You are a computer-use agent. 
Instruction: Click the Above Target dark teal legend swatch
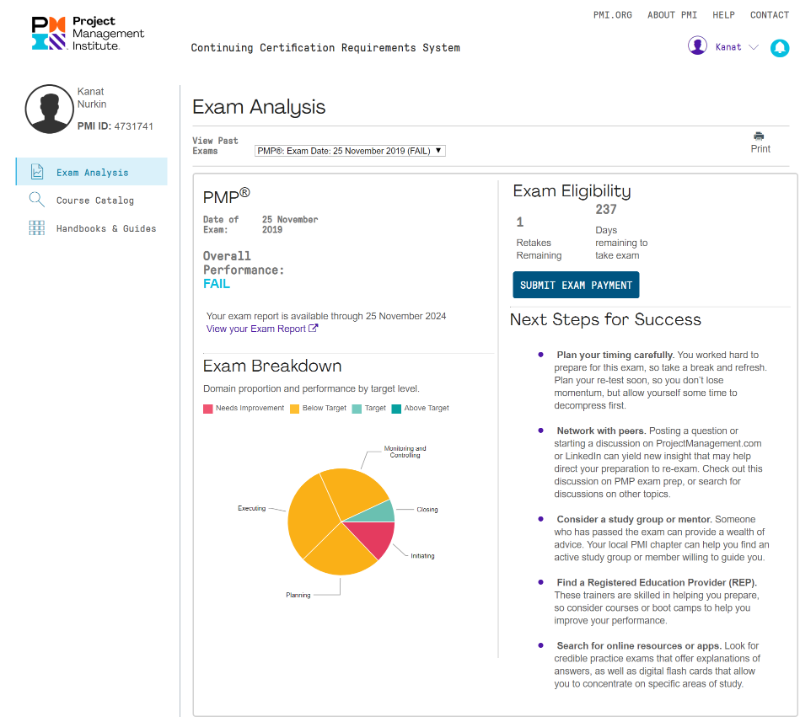tap(396, 409)
